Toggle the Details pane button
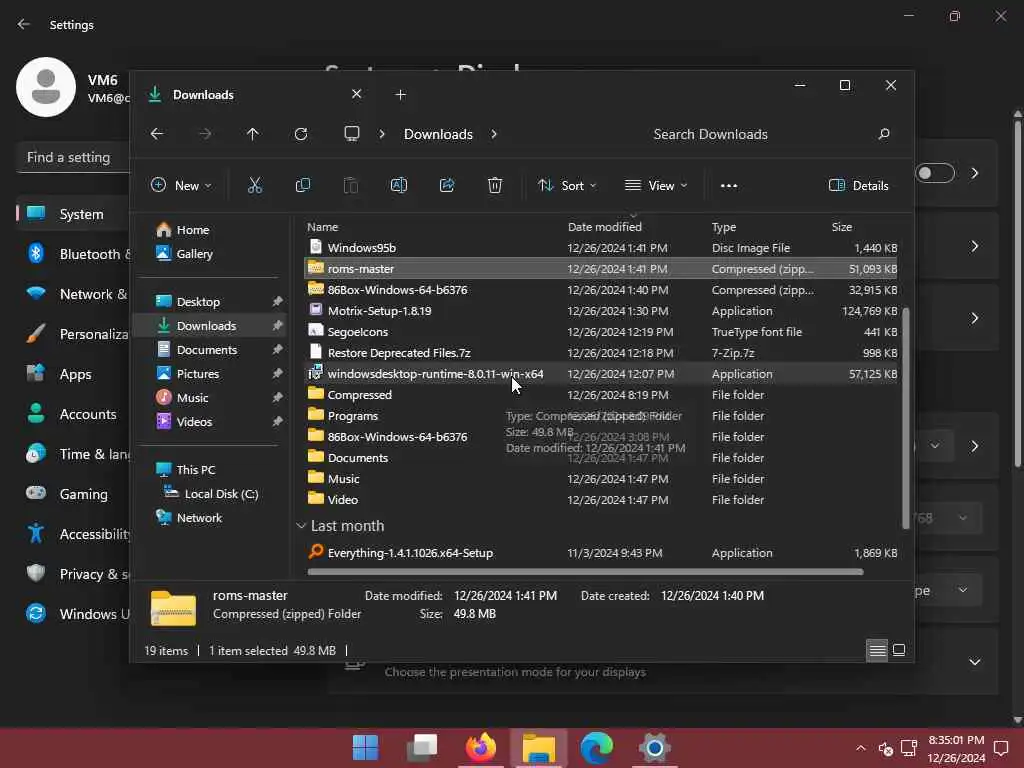This screenshot has width=1024, height=768. [858, 185]
